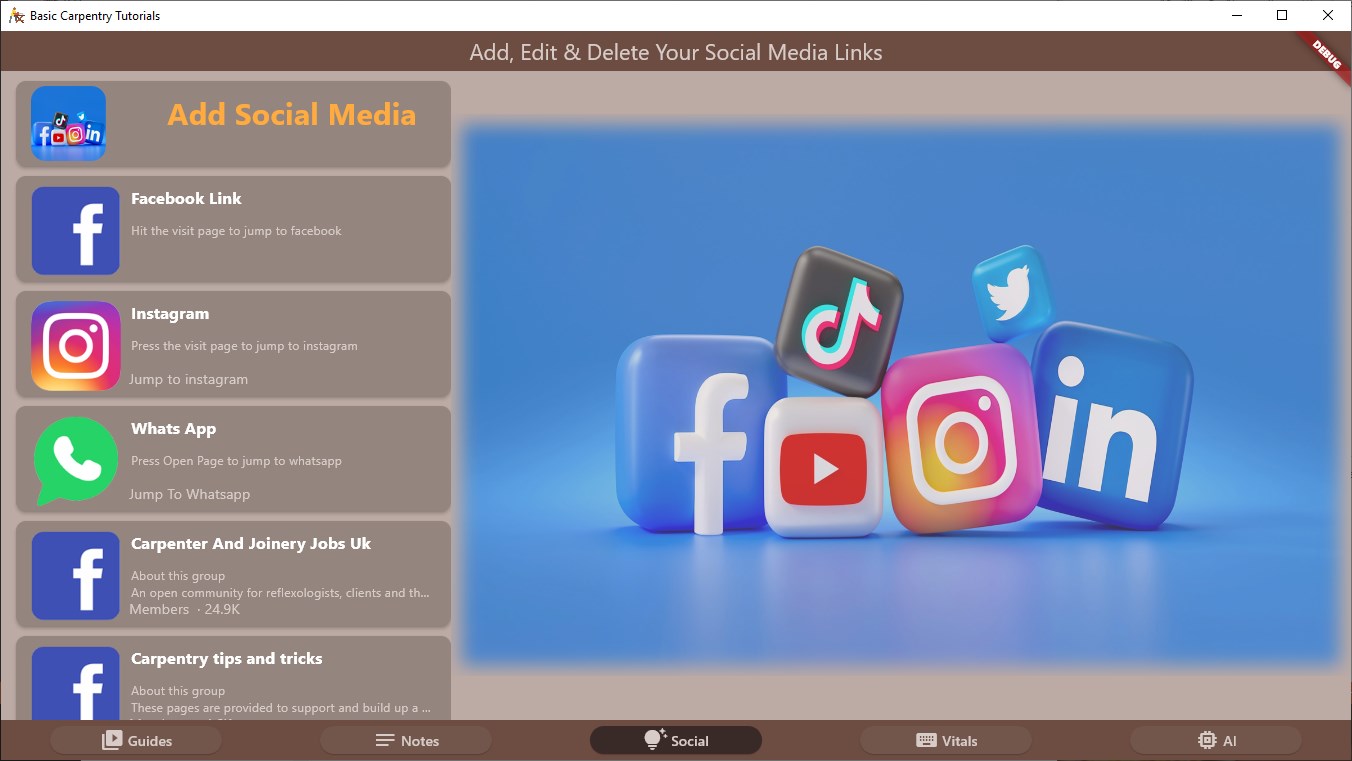Open the Guides tab
The height and width of the screenshot is (761, 1352).
click(136, 740)
